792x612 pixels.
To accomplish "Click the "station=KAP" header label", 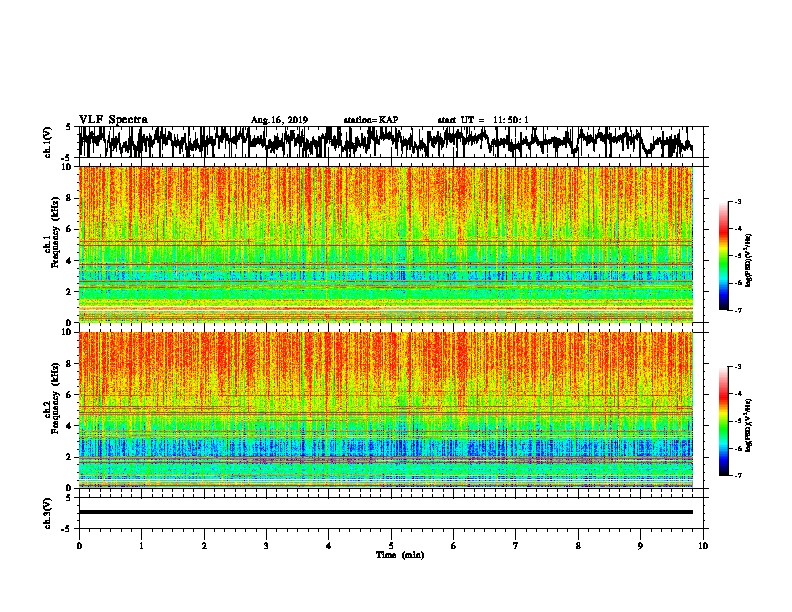I will [x=371, y=120].
